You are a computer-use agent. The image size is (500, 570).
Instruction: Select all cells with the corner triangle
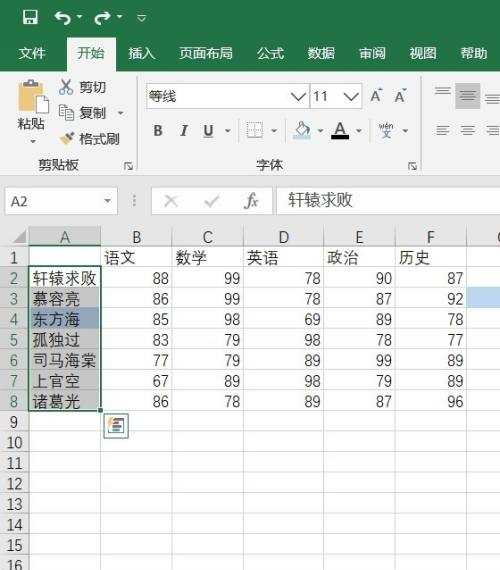pyautogui.click(x=19, y=236)
